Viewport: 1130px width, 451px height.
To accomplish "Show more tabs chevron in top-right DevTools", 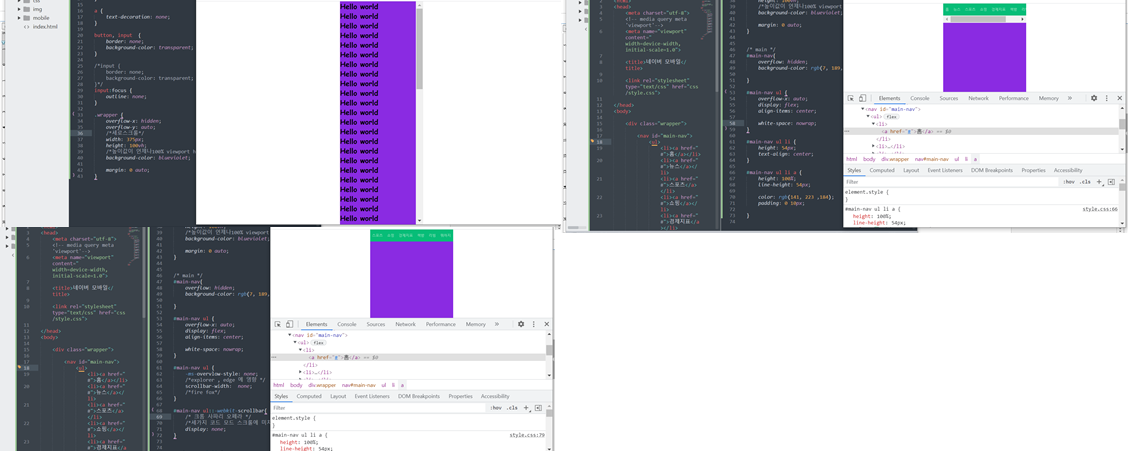I will (x=1070, y=99).
